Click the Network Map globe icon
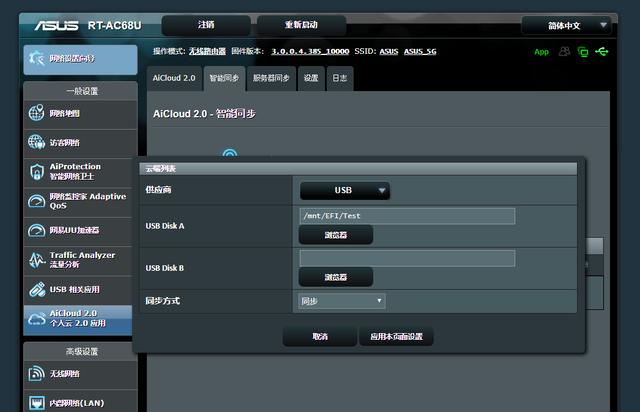Screen dimensions: 640x412 pos(36,113)
